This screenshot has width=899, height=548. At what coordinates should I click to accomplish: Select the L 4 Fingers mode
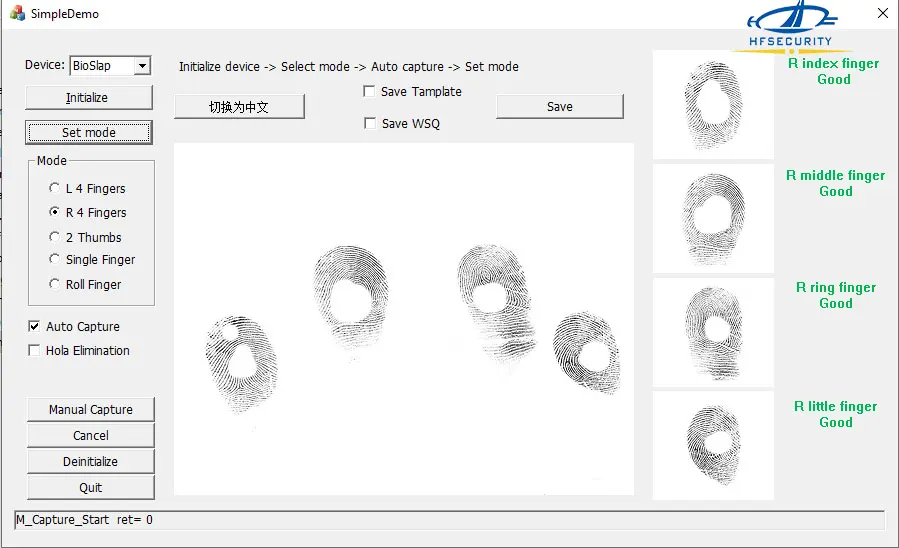tap(55, 188)
